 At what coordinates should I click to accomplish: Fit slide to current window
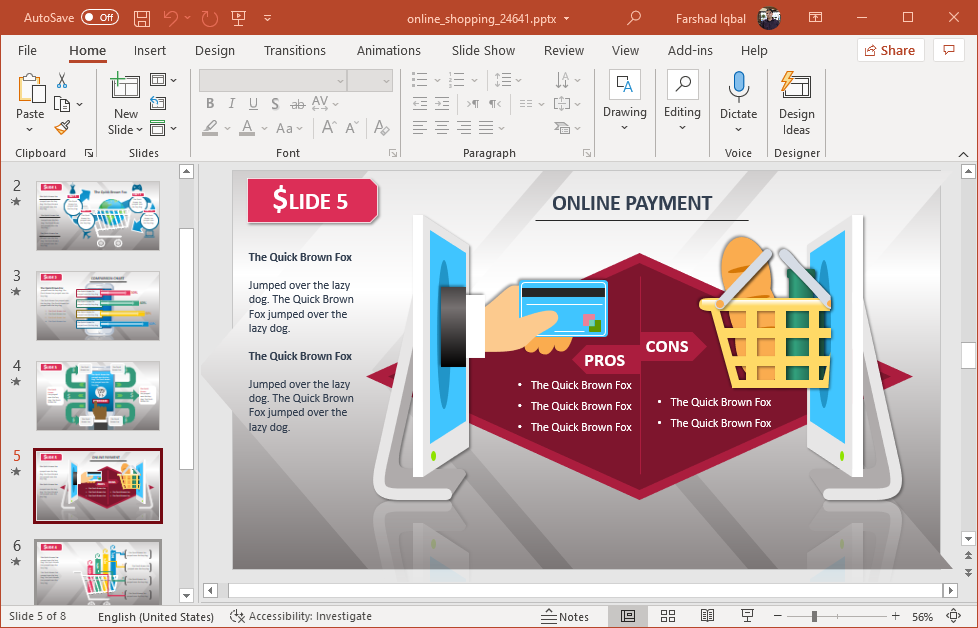pos(953,616)
